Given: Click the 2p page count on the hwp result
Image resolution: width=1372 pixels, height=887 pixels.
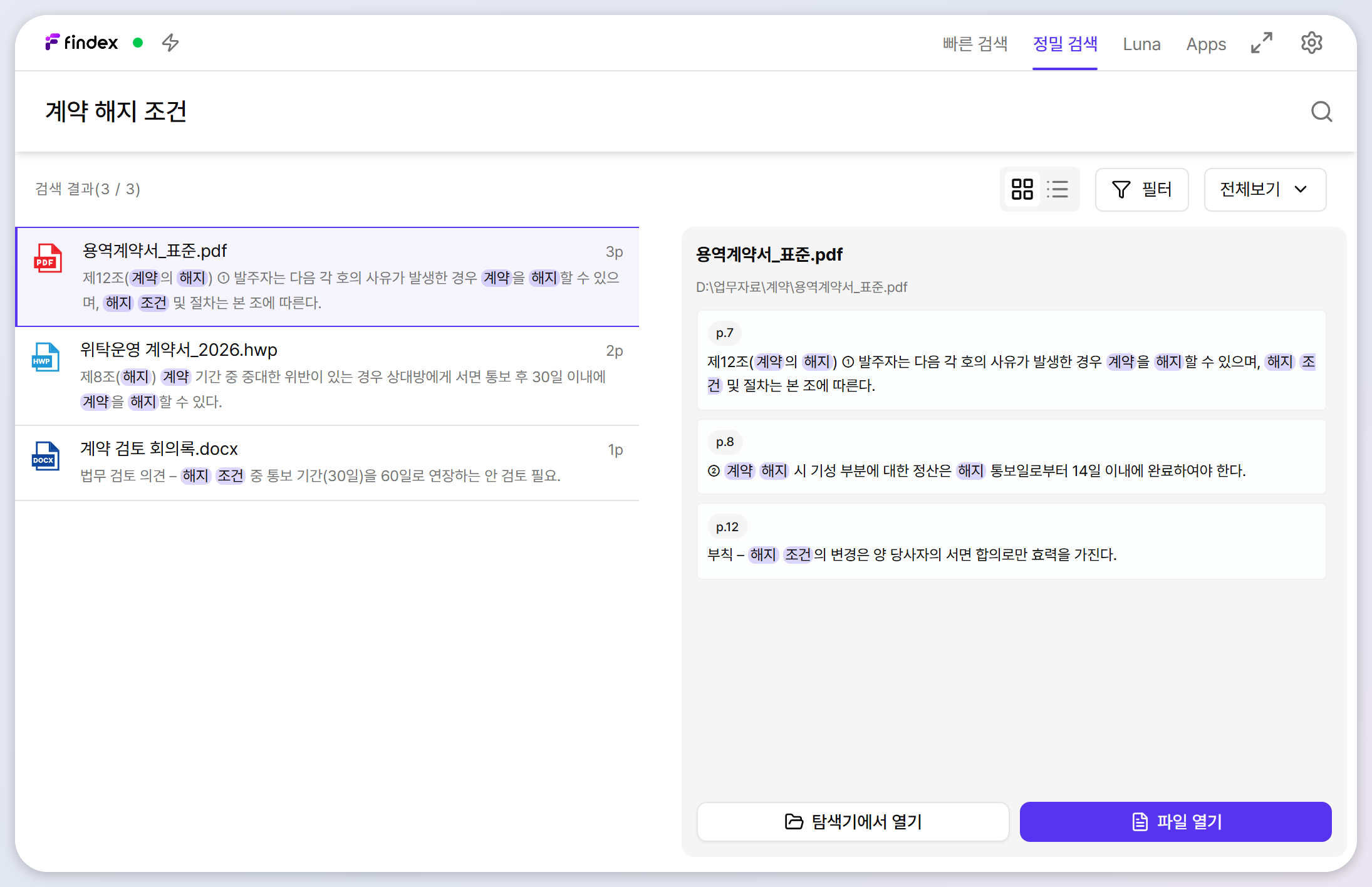Looking at the screenshot, I should point(614,350).
